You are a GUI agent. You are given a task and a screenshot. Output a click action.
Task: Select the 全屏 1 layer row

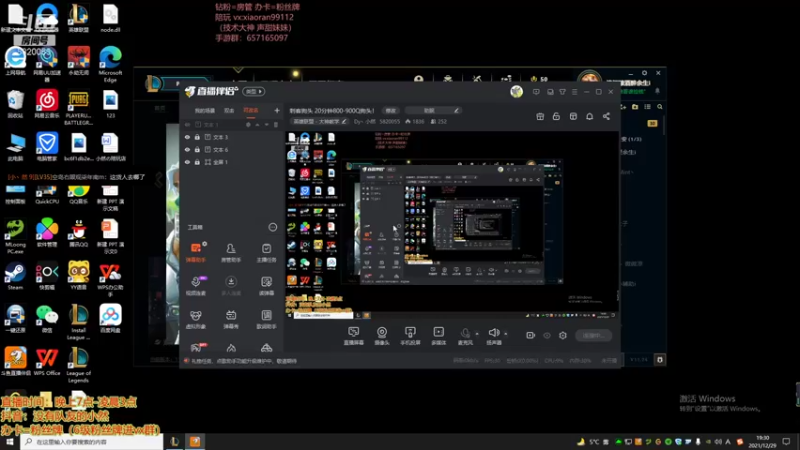[232, 162]
